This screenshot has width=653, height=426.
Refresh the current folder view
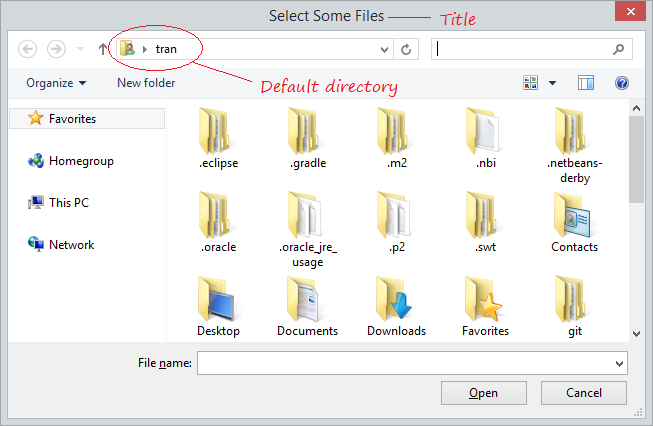406,50
